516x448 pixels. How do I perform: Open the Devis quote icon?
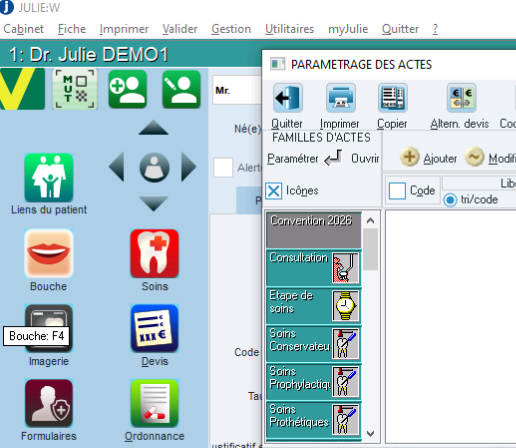point(154,328)
